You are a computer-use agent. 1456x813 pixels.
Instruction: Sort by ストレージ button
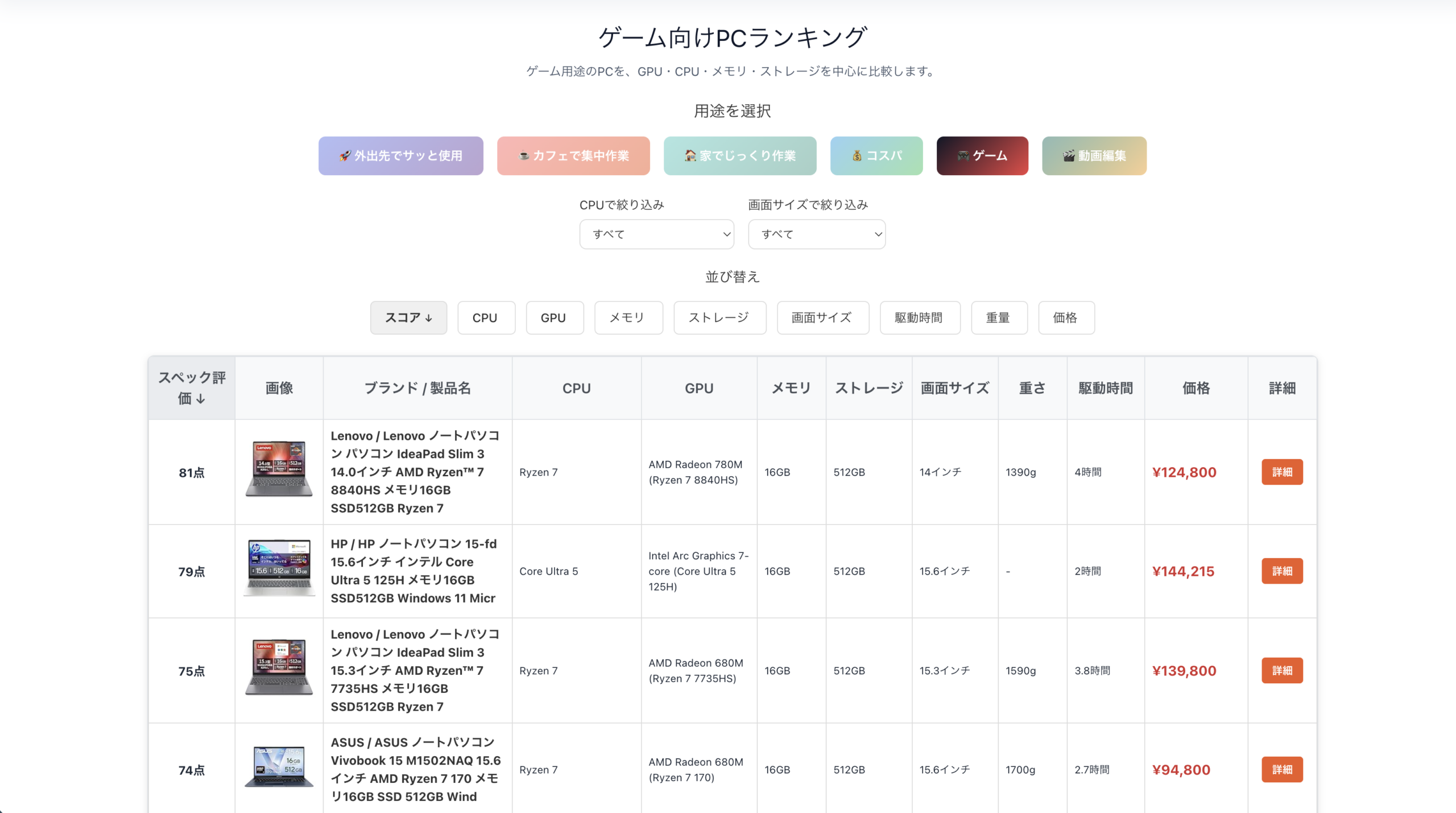tap(719, 317)
